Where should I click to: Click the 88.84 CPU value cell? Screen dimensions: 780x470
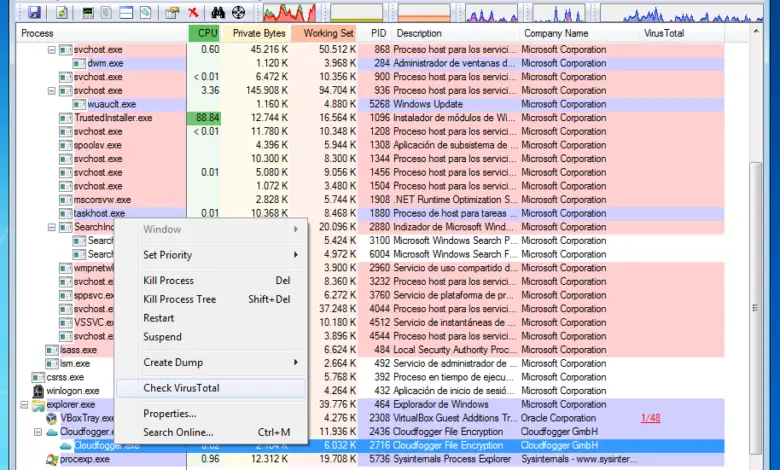pos(204,118)
